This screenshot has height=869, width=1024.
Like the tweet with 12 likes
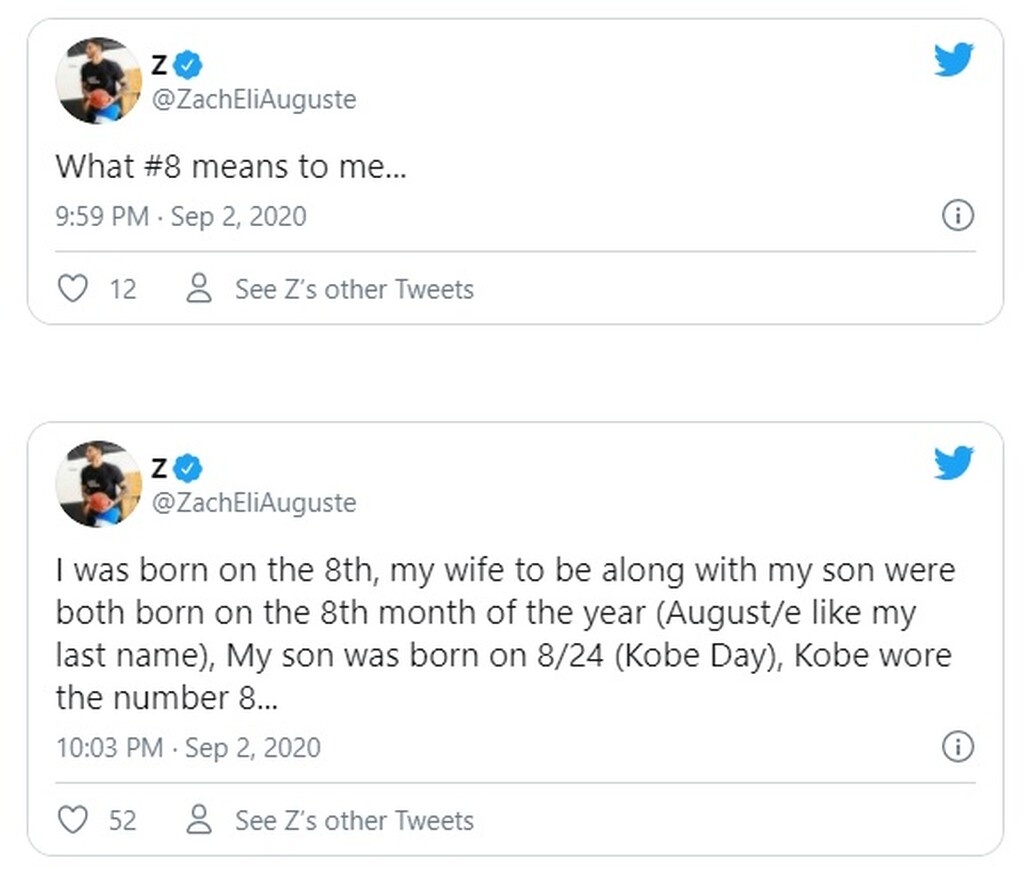72,289
